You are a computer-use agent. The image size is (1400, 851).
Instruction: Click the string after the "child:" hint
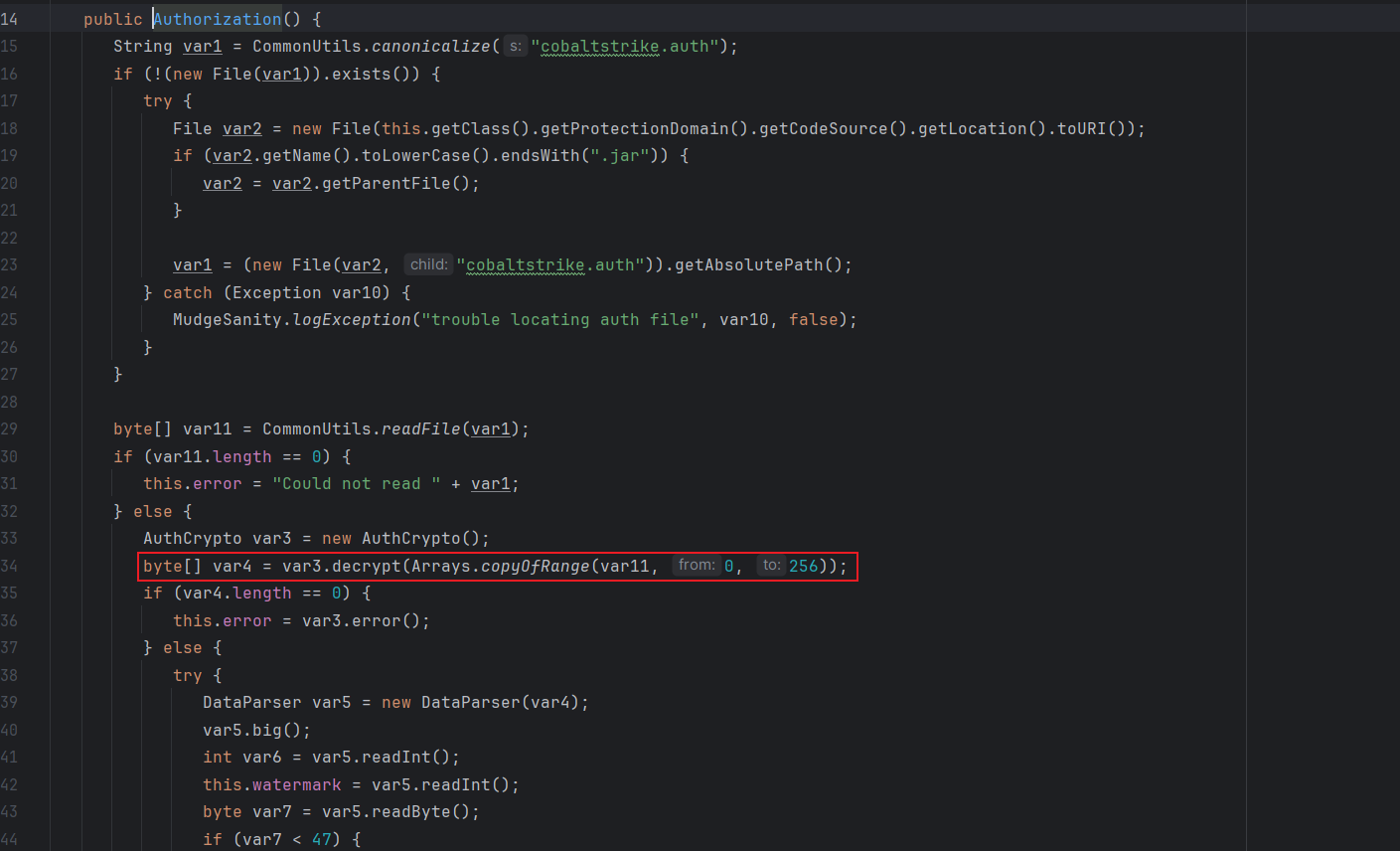click(x=550, y=265)
